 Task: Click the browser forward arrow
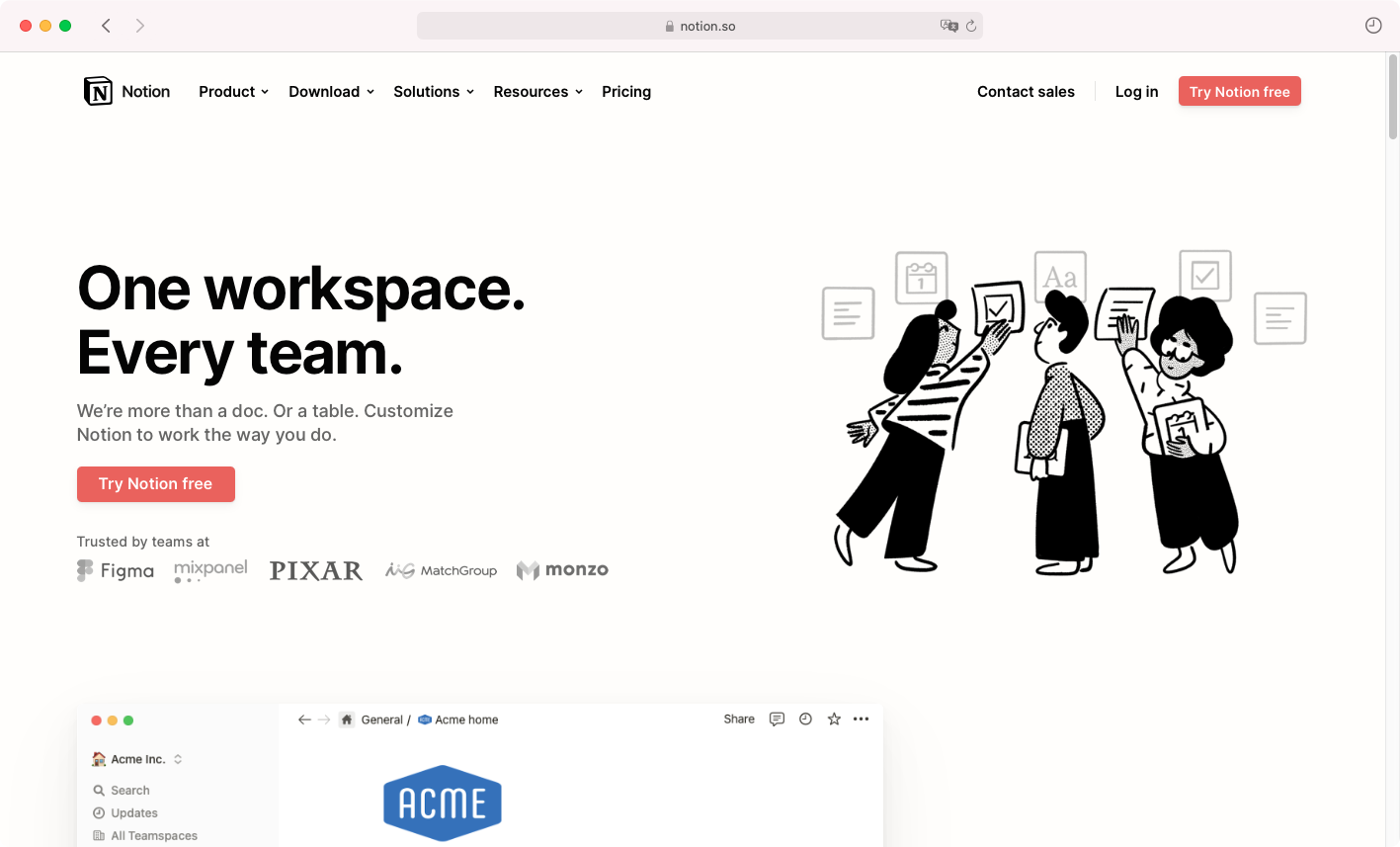pos(140,26)
